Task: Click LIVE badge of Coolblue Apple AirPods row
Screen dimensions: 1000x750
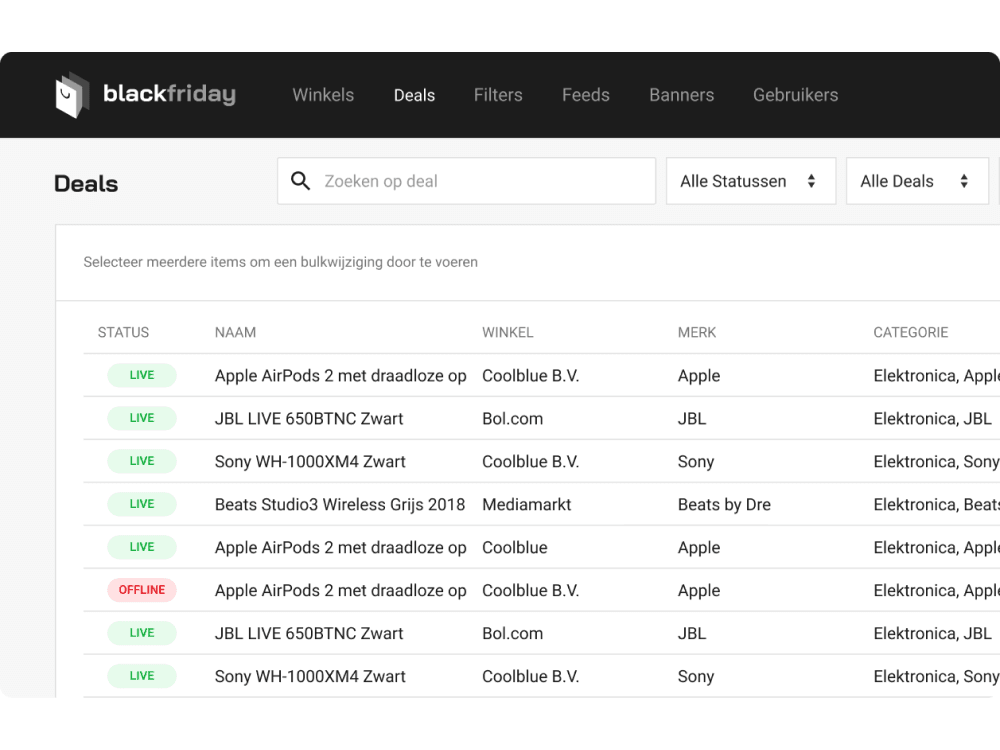Action: (142, 547)
